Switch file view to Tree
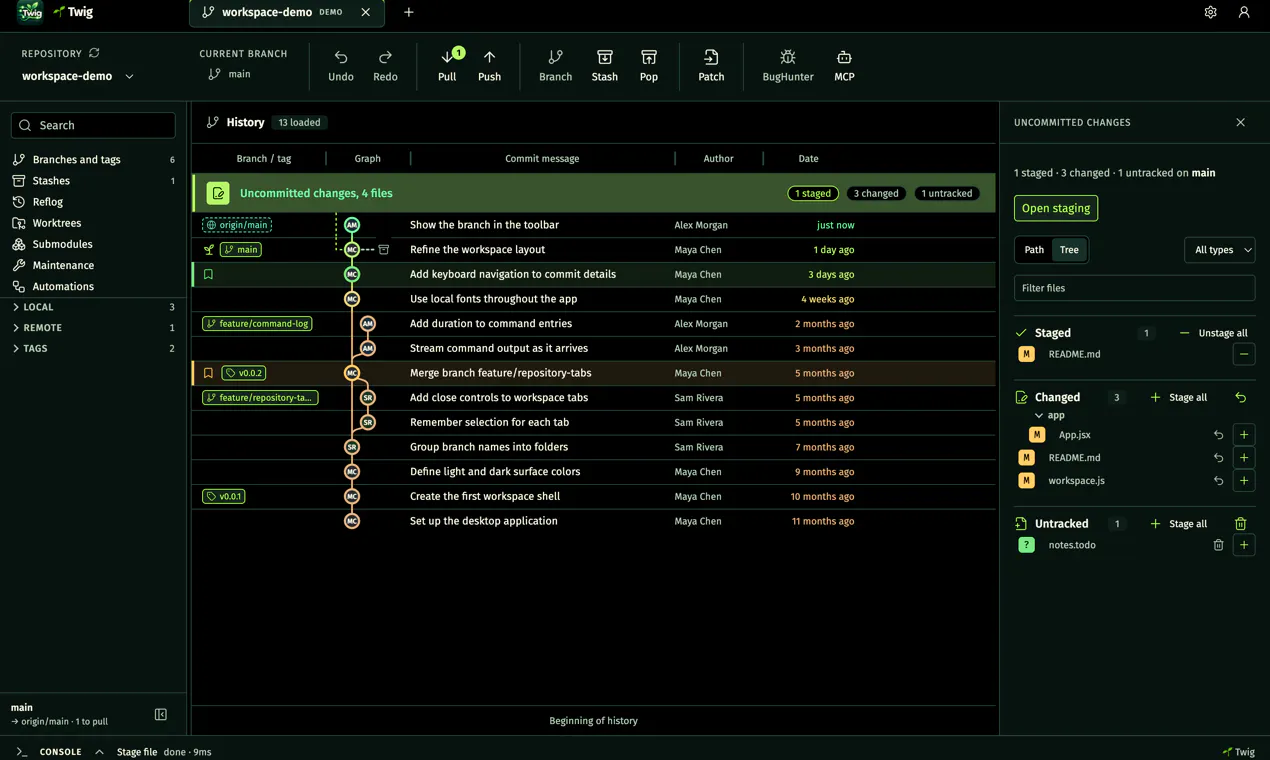Screen dimensions: 1270x760 [1069, 250]
